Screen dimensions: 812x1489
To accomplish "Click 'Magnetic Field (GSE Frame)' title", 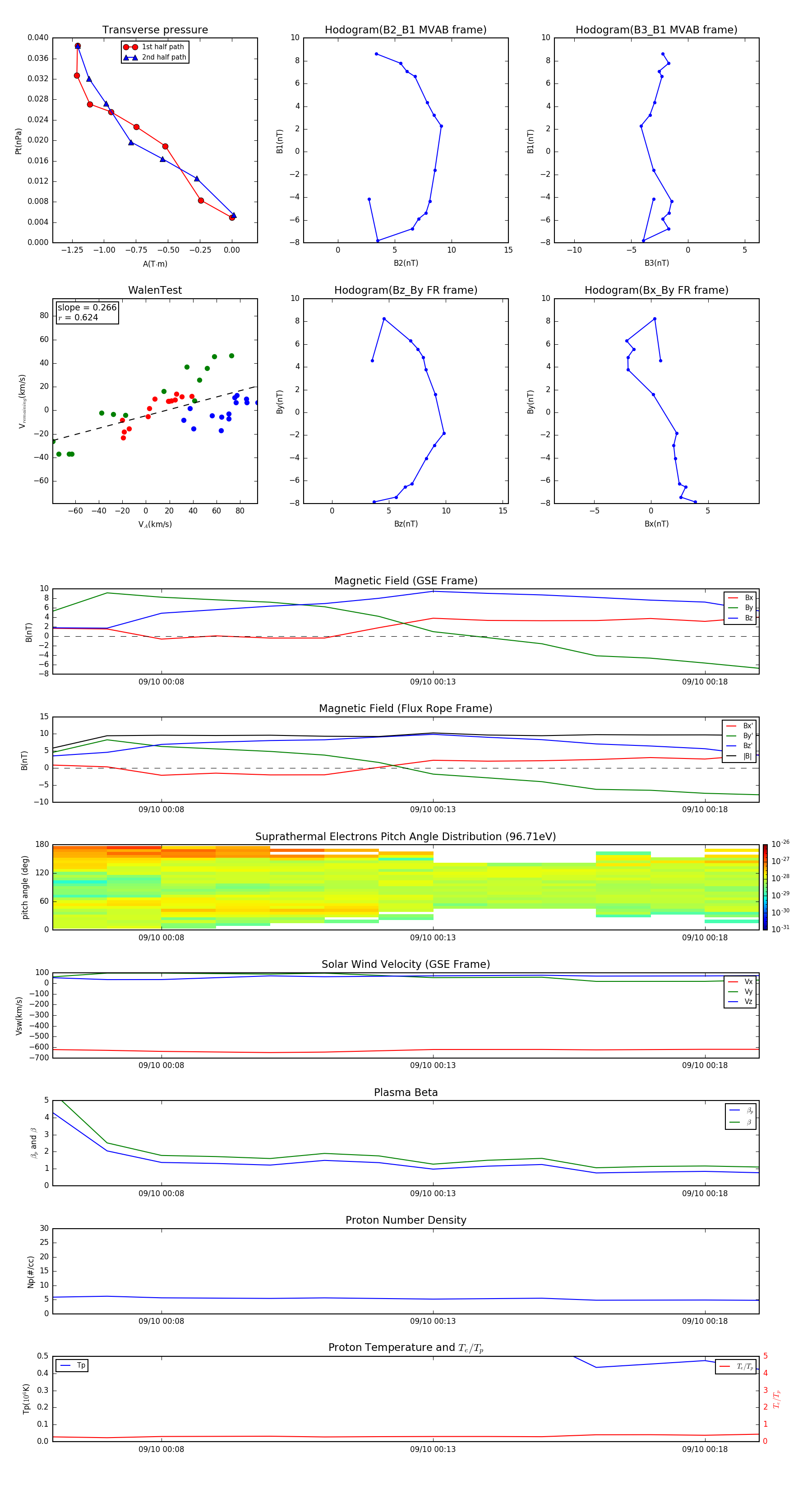I will point(406,581).
